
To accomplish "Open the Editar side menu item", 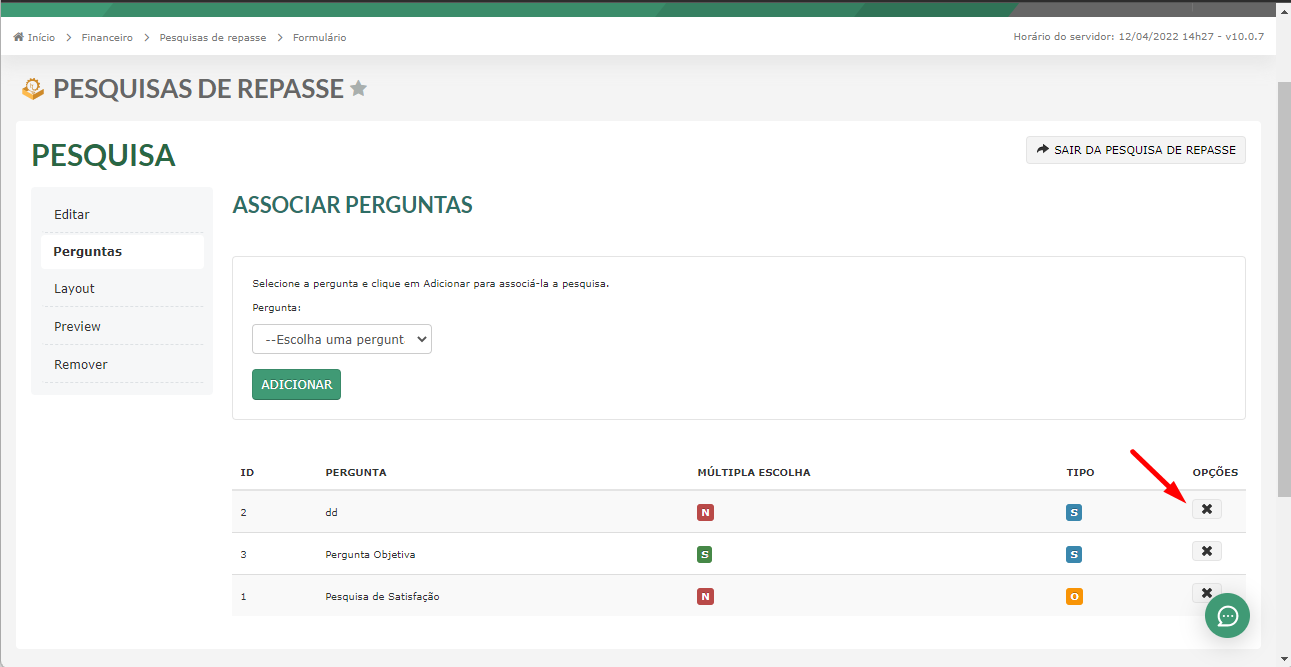I will click(122, 214).
